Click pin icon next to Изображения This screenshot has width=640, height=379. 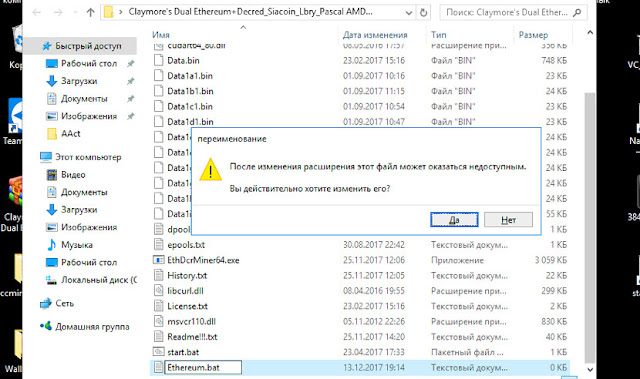coord(131,116)
